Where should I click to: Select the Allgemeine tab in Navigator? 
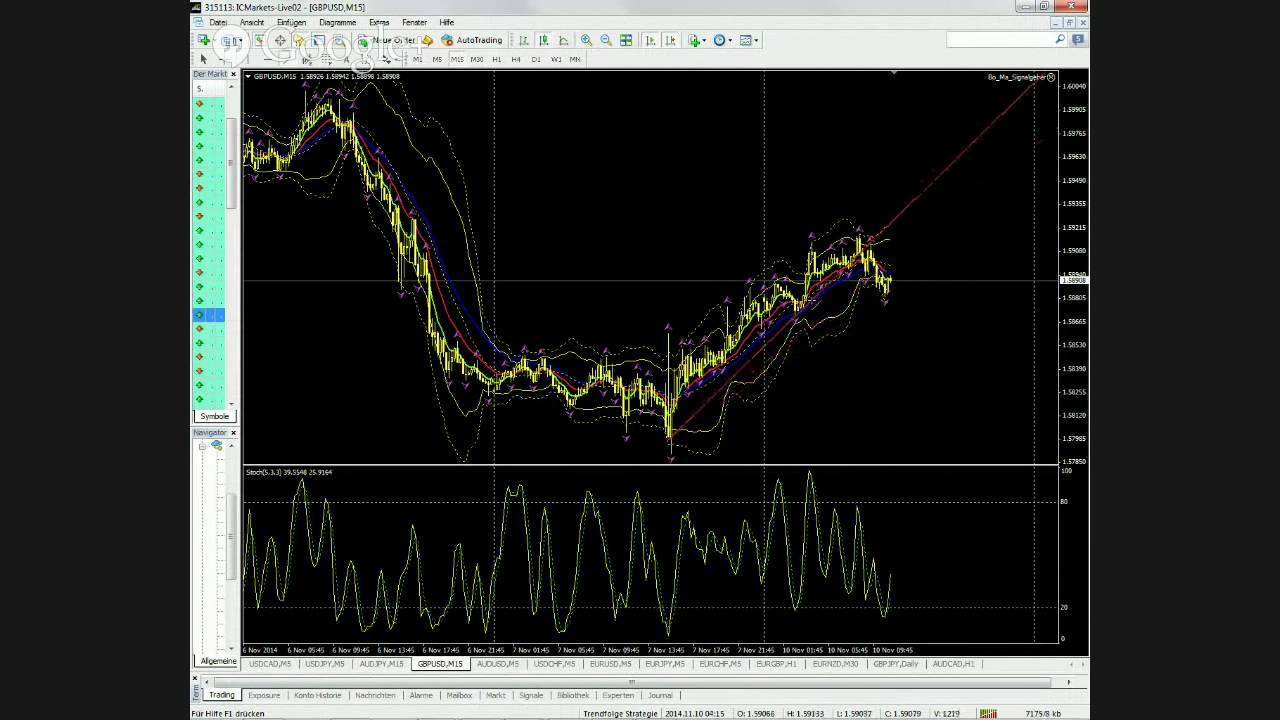[x=218, y=661]
